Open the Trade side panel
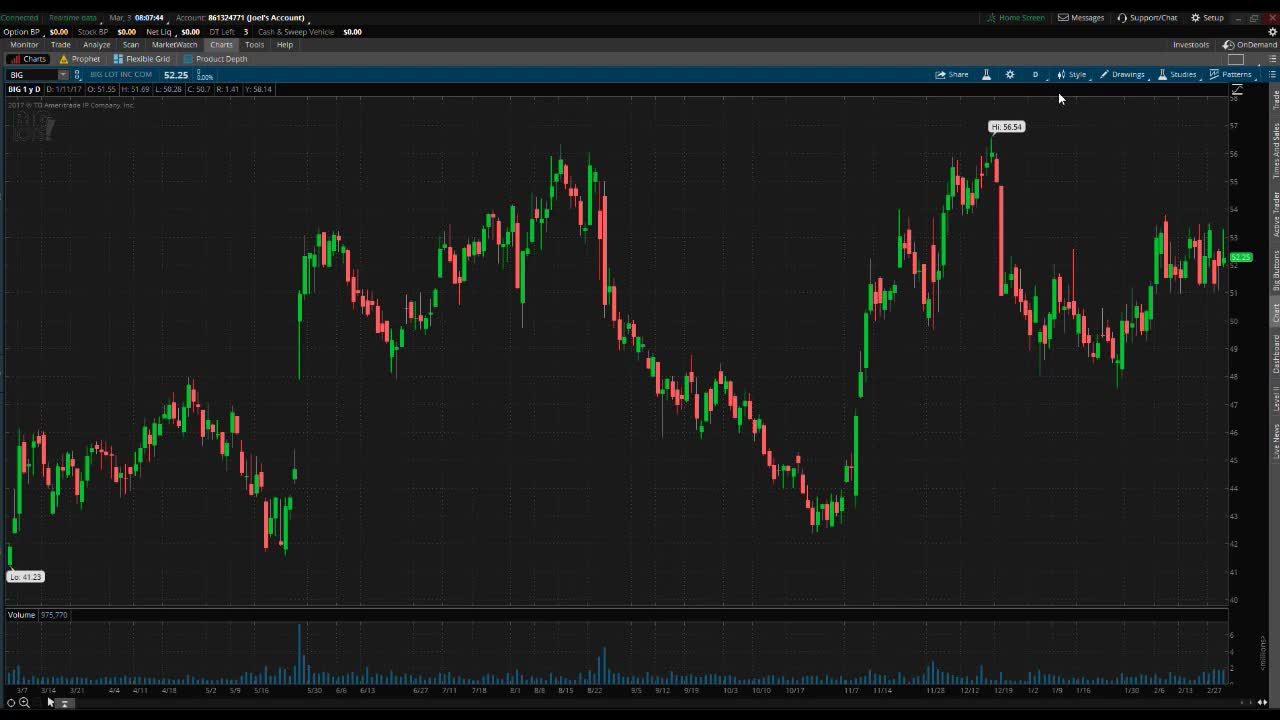Screen dimensions: 1280x720 [x=1275, y=100]
